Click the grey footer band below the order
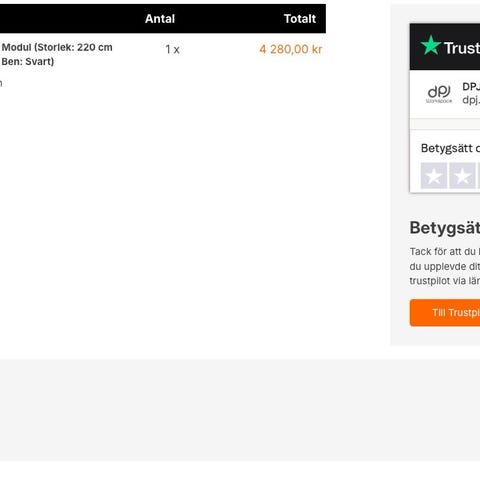 pyautogui.click(x=240, y=410)
